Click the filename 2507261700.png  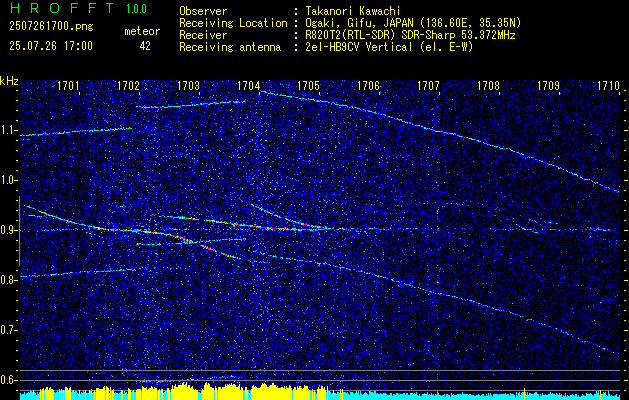pos(51,27)
